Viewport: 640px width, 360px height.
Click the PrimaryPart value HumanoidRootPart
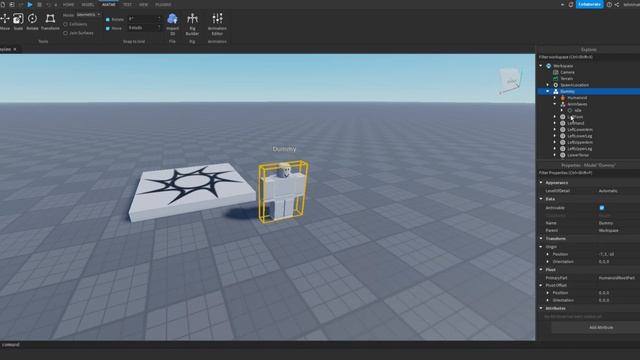[x=617, y=278]
